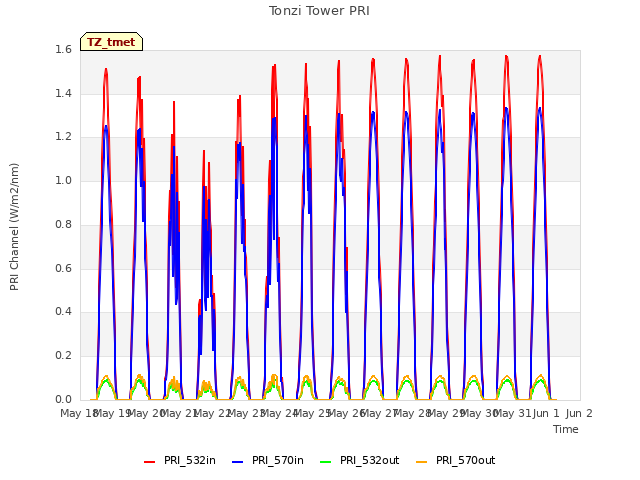Select the PRI_570in legend label

pyautogui.click(x=278, y=460)
